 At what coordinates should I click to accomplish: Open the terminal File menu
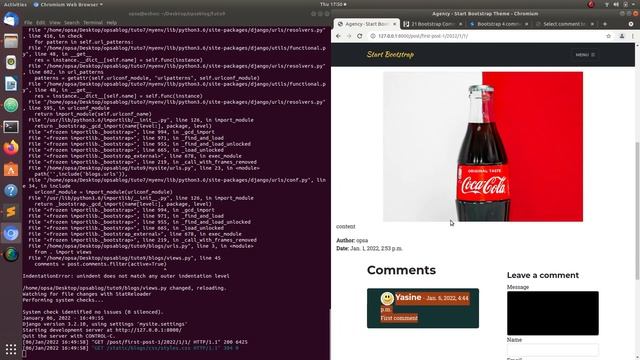coord(28,22)
